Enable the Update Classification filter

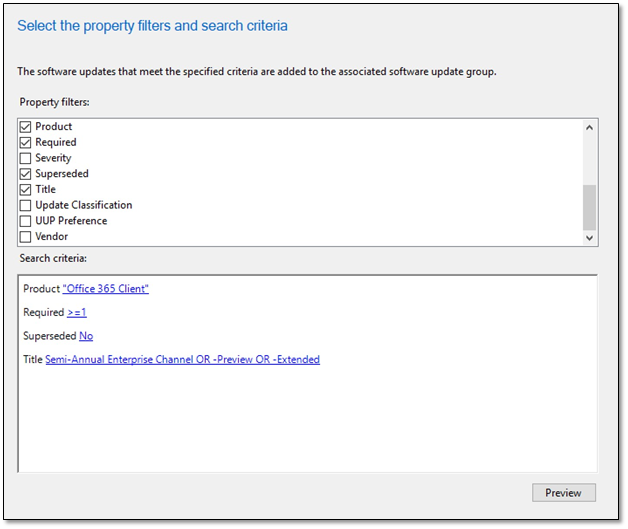25,205
